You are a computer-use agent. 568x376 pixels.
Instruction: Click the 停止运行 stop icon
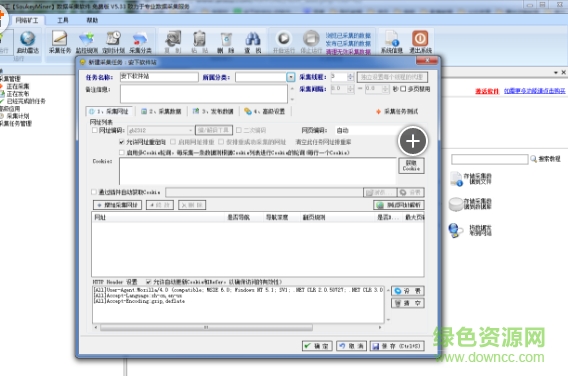(311, 38)
